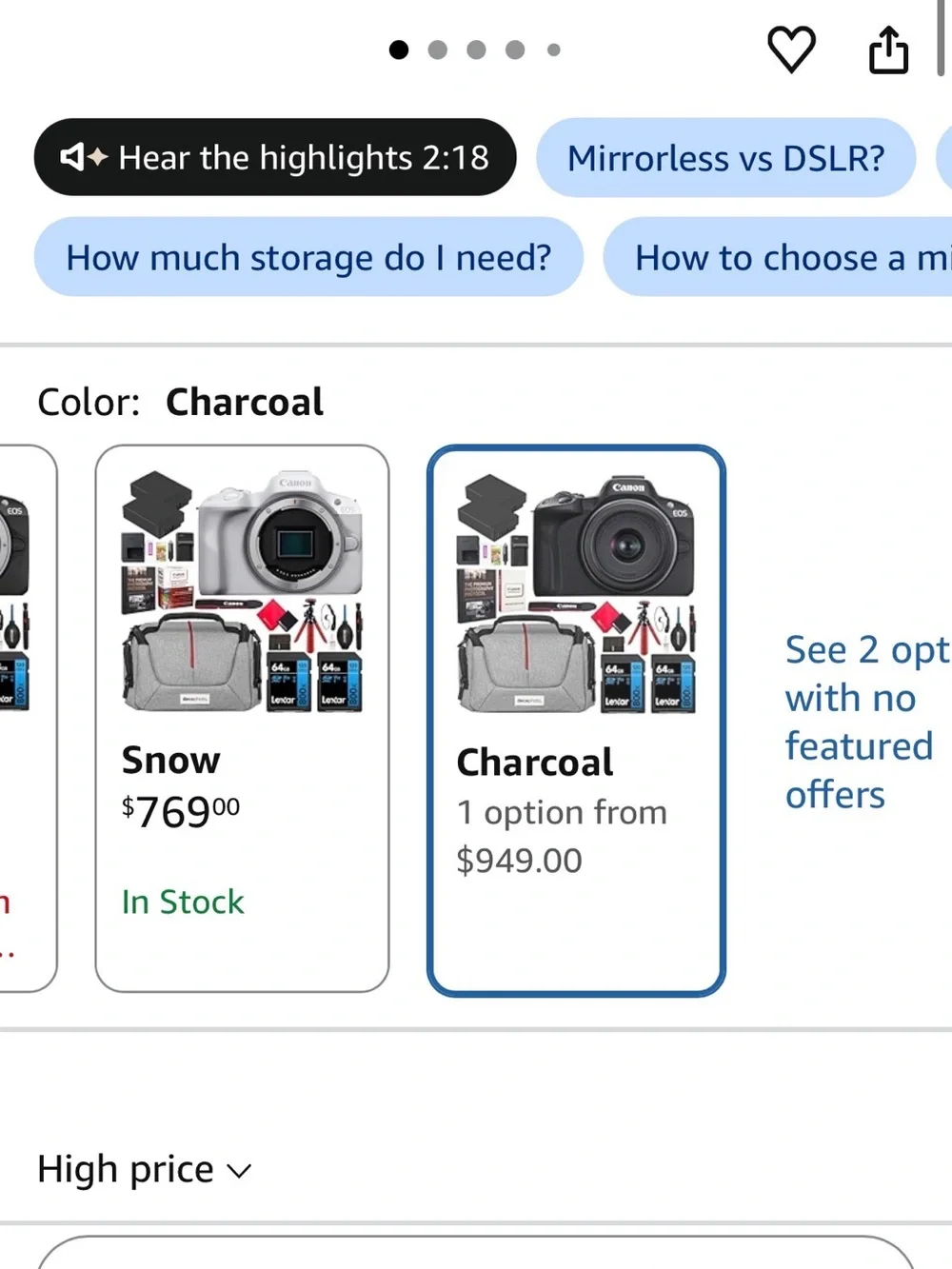Click the Snow camera bundle thumbnail image

[x=242, y=590]
